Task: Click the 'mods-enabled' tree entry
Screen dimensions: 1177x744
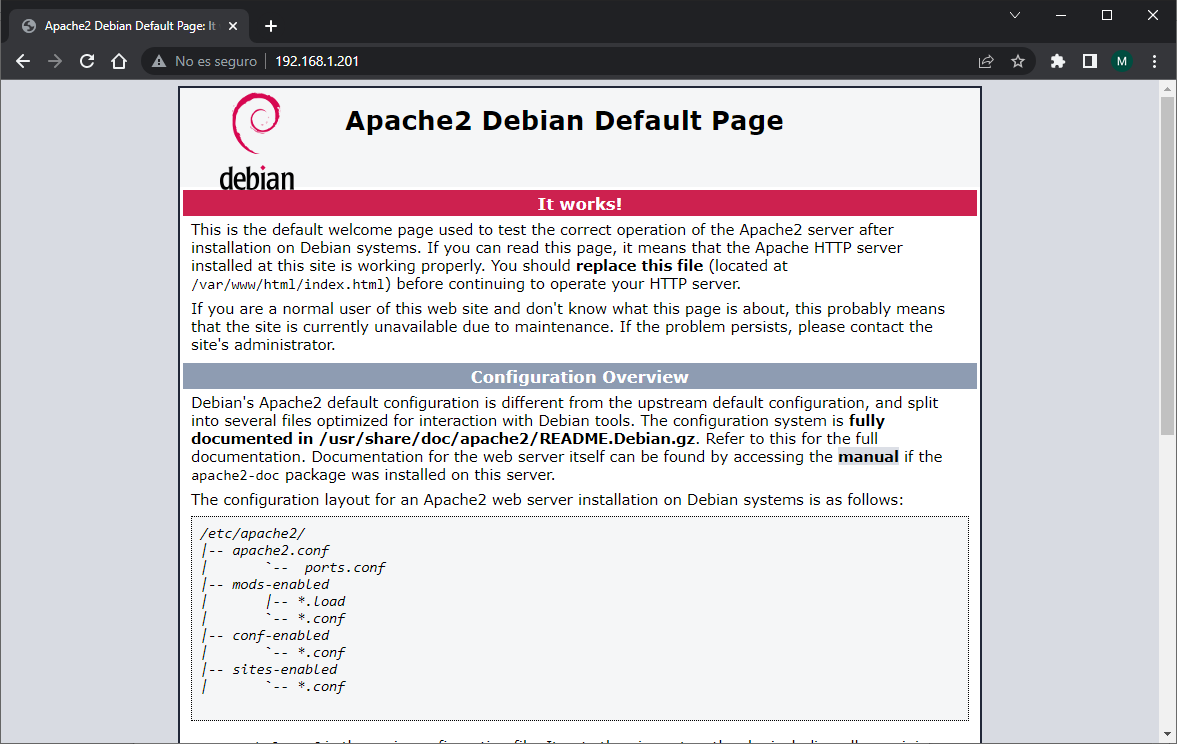Action: pos(281,584)
